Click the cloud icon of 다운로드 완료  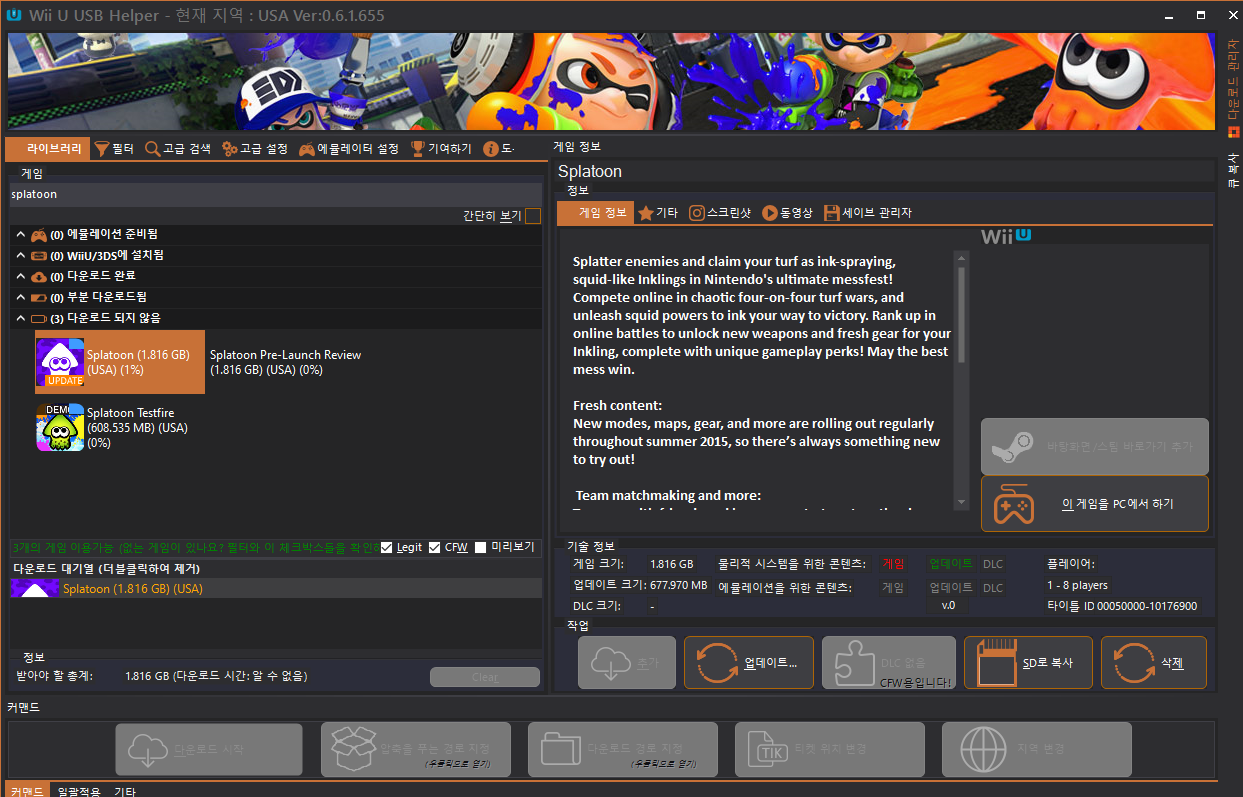[x=39, y=276]
